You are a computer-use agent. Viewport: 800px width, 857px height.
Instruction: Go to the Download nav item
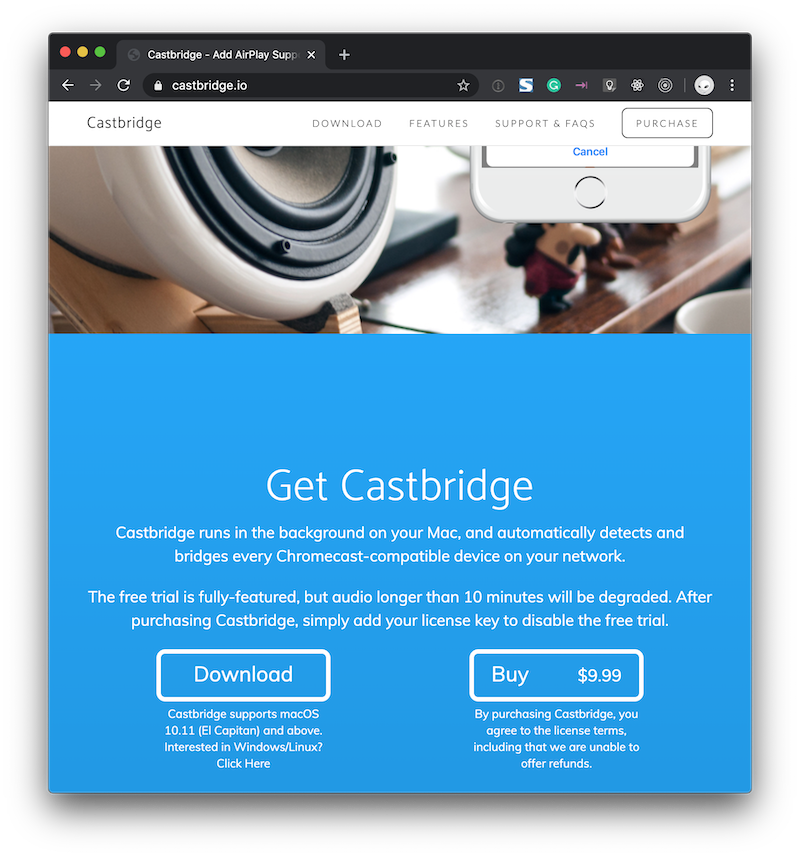point(347,124)
